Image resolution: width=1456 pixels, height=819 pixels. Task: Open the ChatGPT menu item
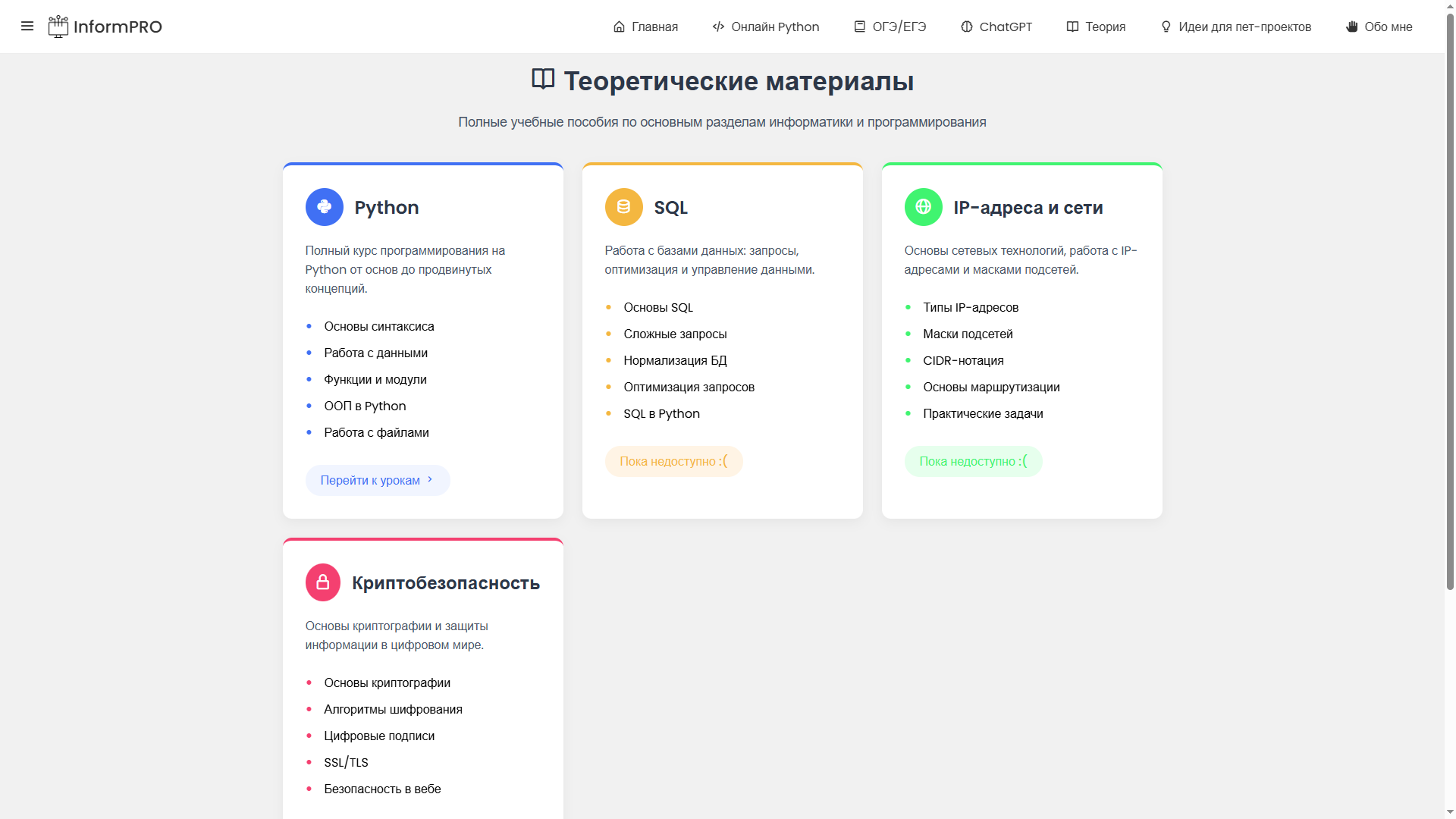(996, 27)
